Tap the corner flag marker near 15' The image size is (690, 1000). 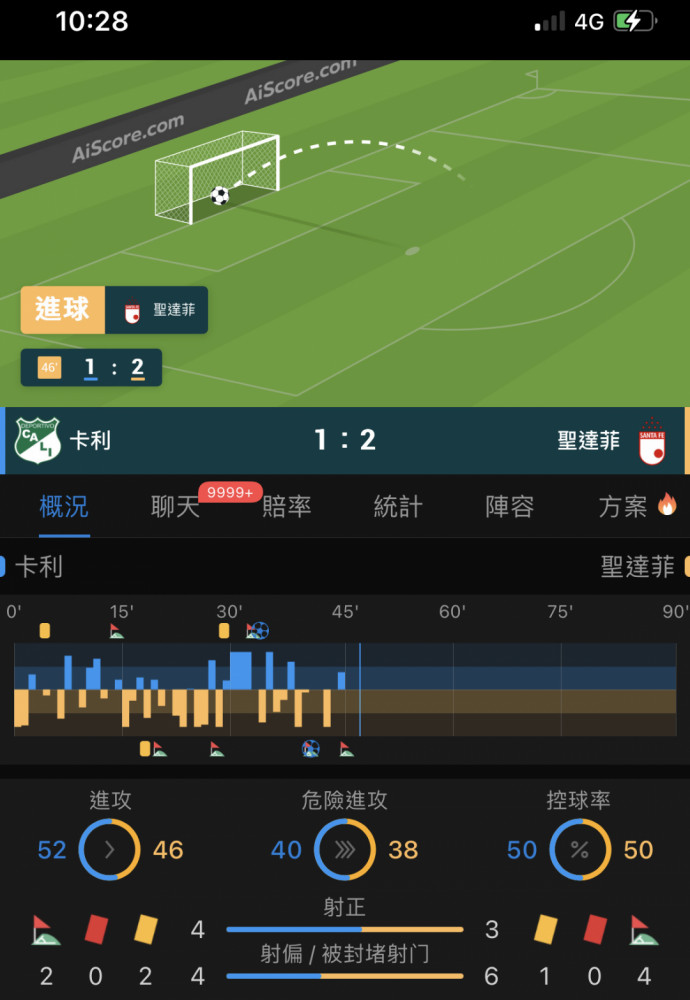(x=116, y=631)
